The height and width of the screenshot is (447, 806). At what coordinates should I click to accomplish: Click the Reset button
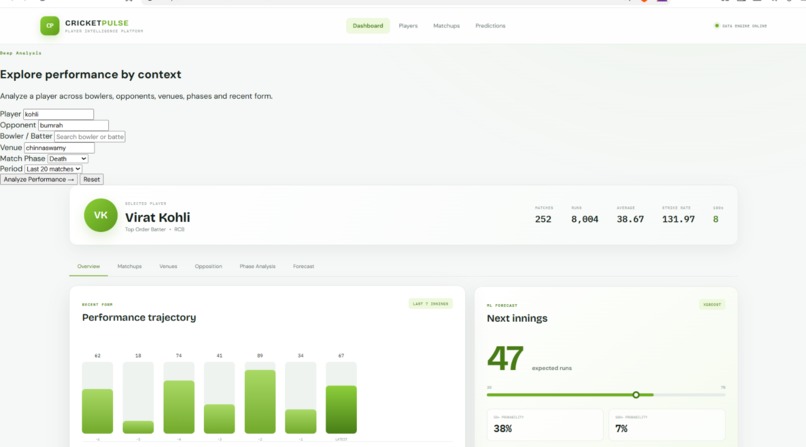pyautogui.click(x=91, y=179)
